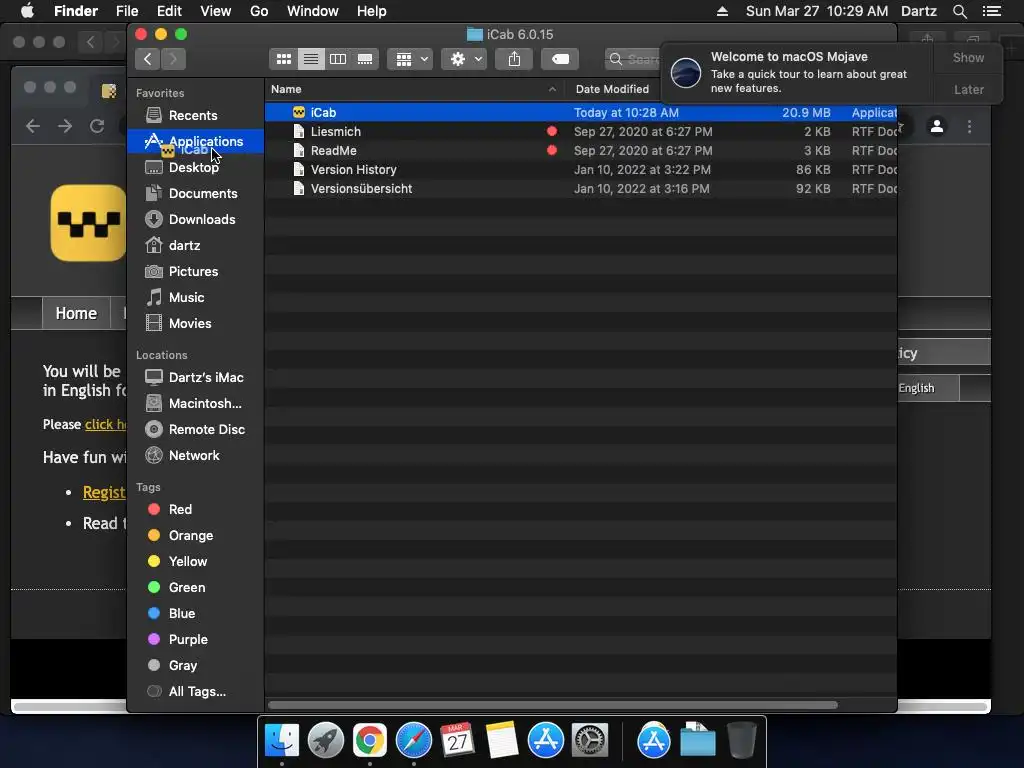
Task: Open Desktop folder in sidebar
Action: (196, 168)
